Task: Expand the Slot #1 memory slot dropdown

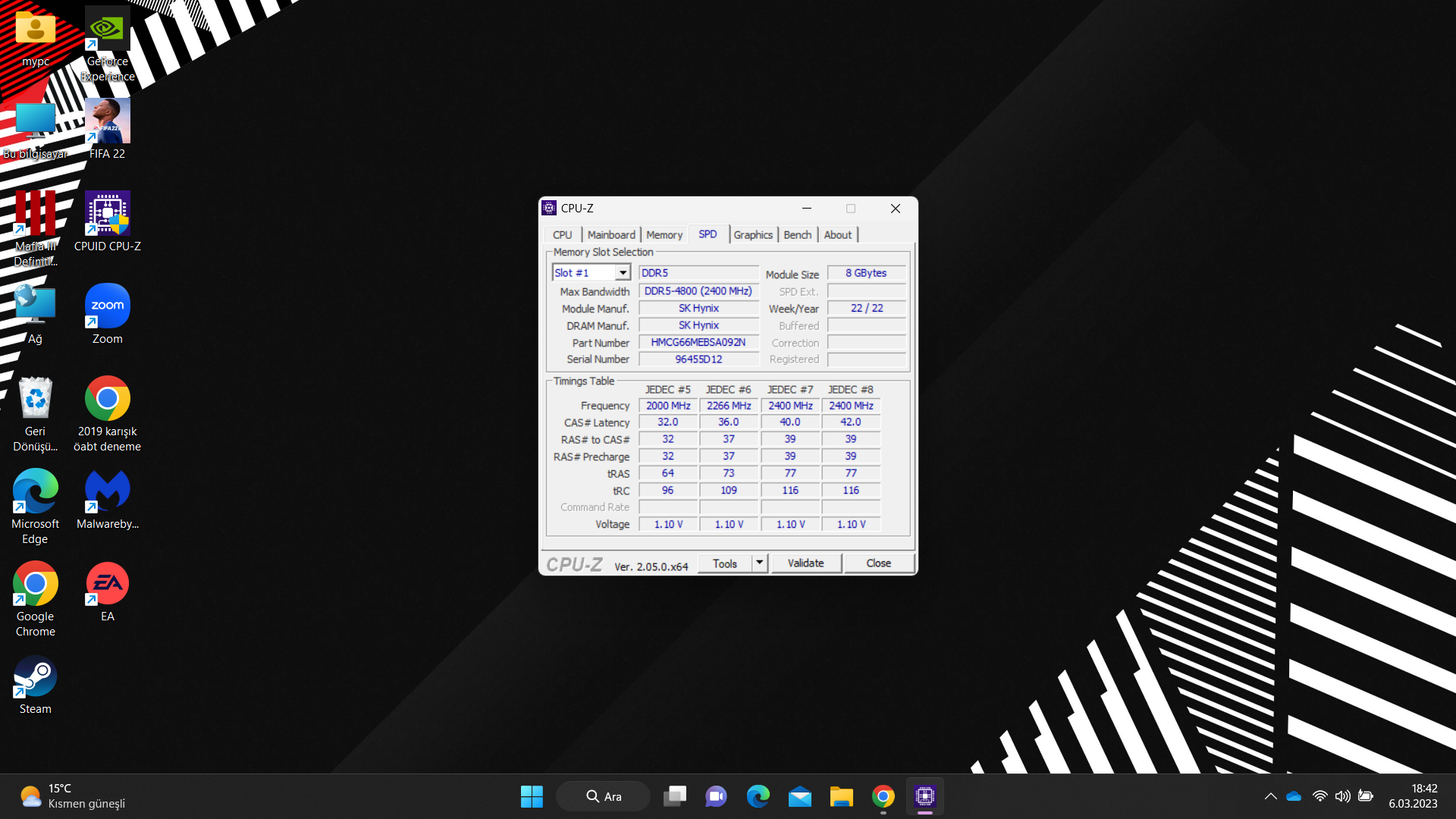Action: pyautogui.click(x=623, y=273)
